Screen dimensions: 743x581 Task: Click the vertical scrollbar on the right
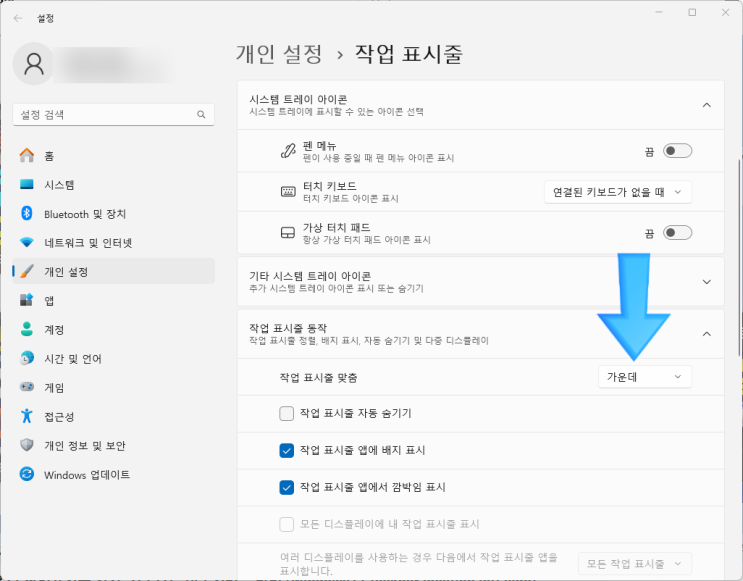click(739, 258)
